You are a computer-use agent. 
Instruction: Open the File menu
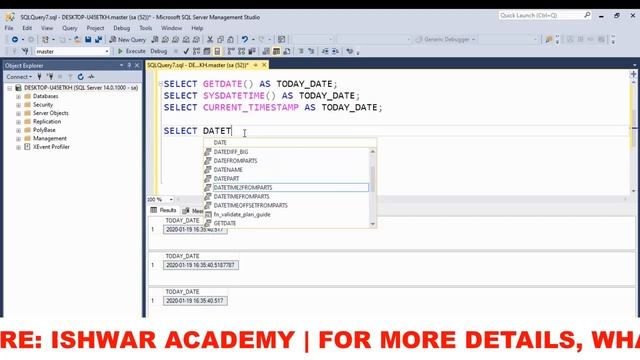(x=9, y=28)
